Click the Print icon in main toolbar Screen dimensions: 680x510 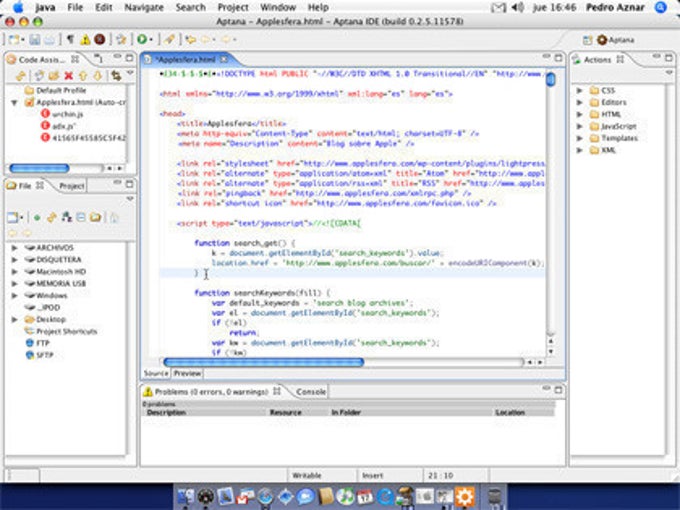[50, 40]
